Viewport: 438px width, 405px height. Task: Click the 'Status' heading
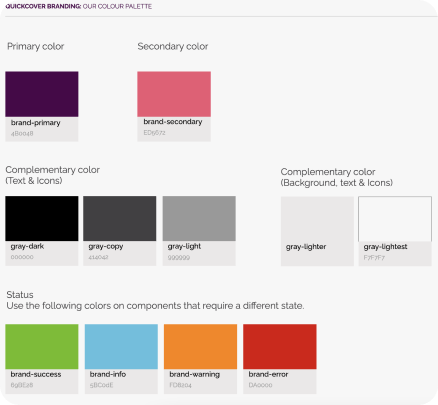coord(20,295)
